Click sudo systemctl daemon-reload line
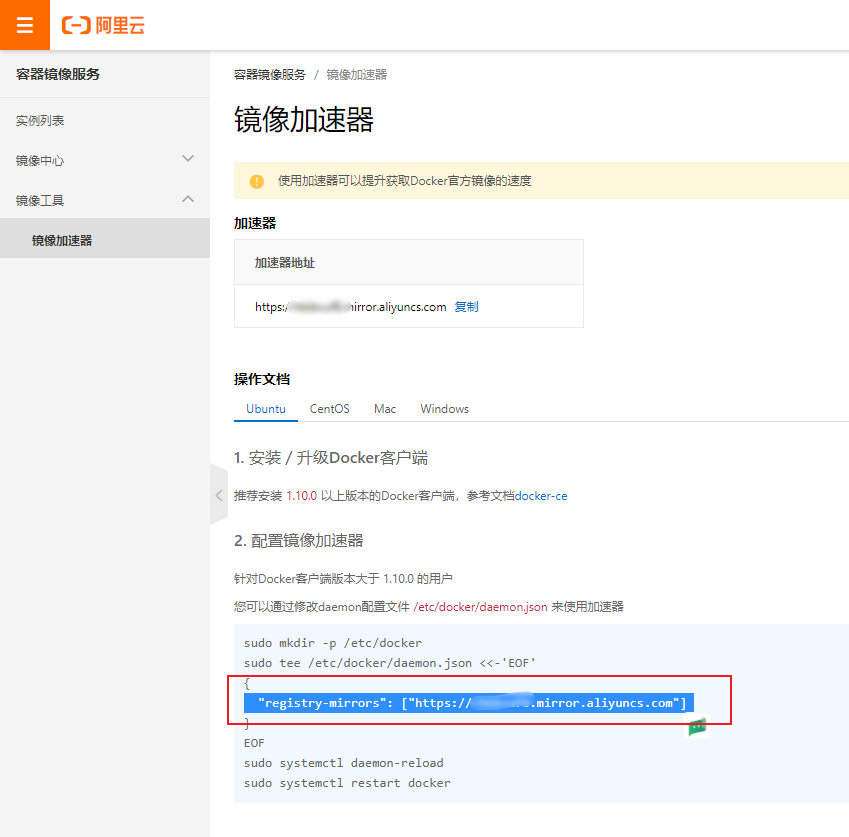The height and width of the screenshot is (837, 849). point(344,763)
